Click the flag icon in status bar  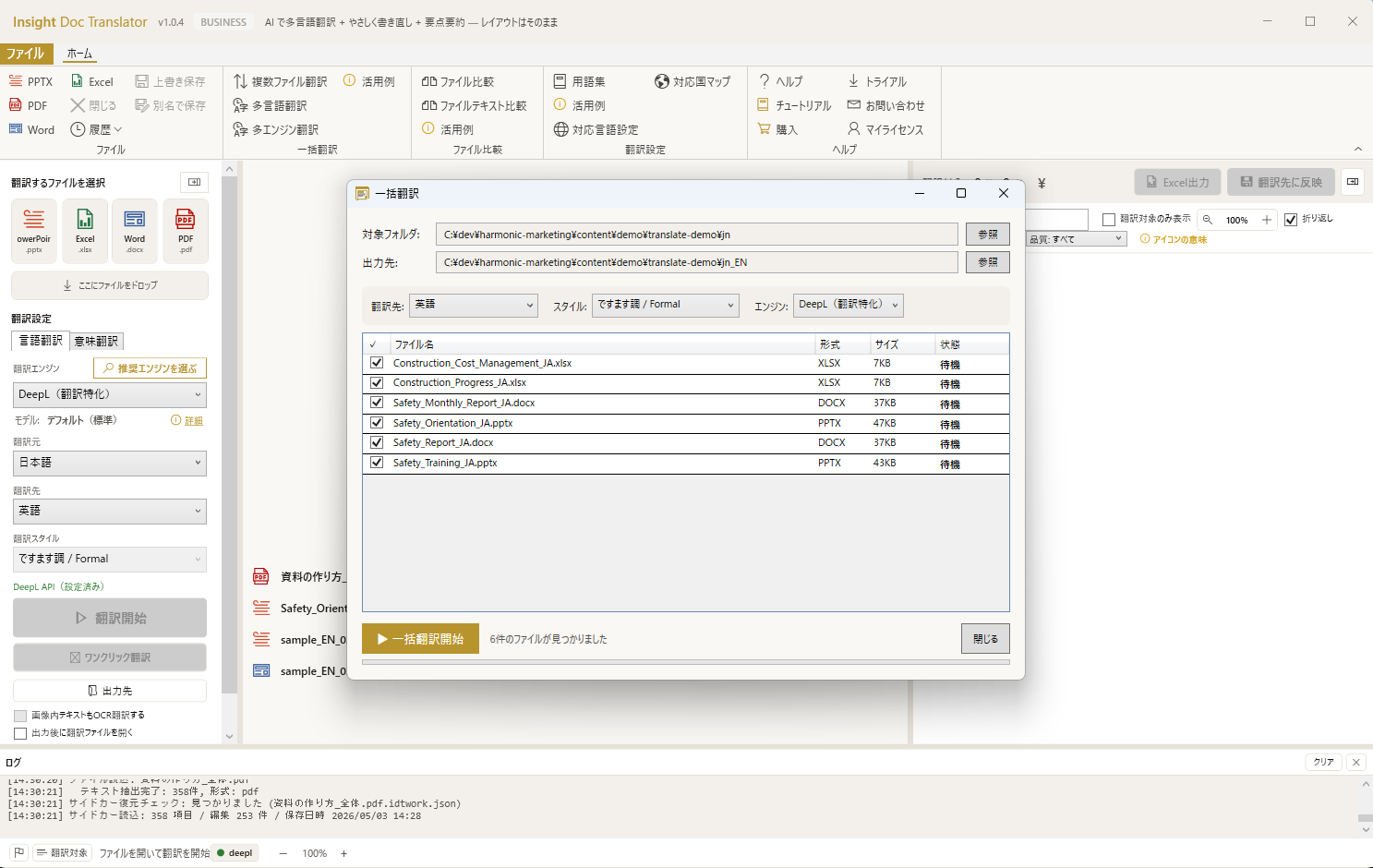(18, 852)
